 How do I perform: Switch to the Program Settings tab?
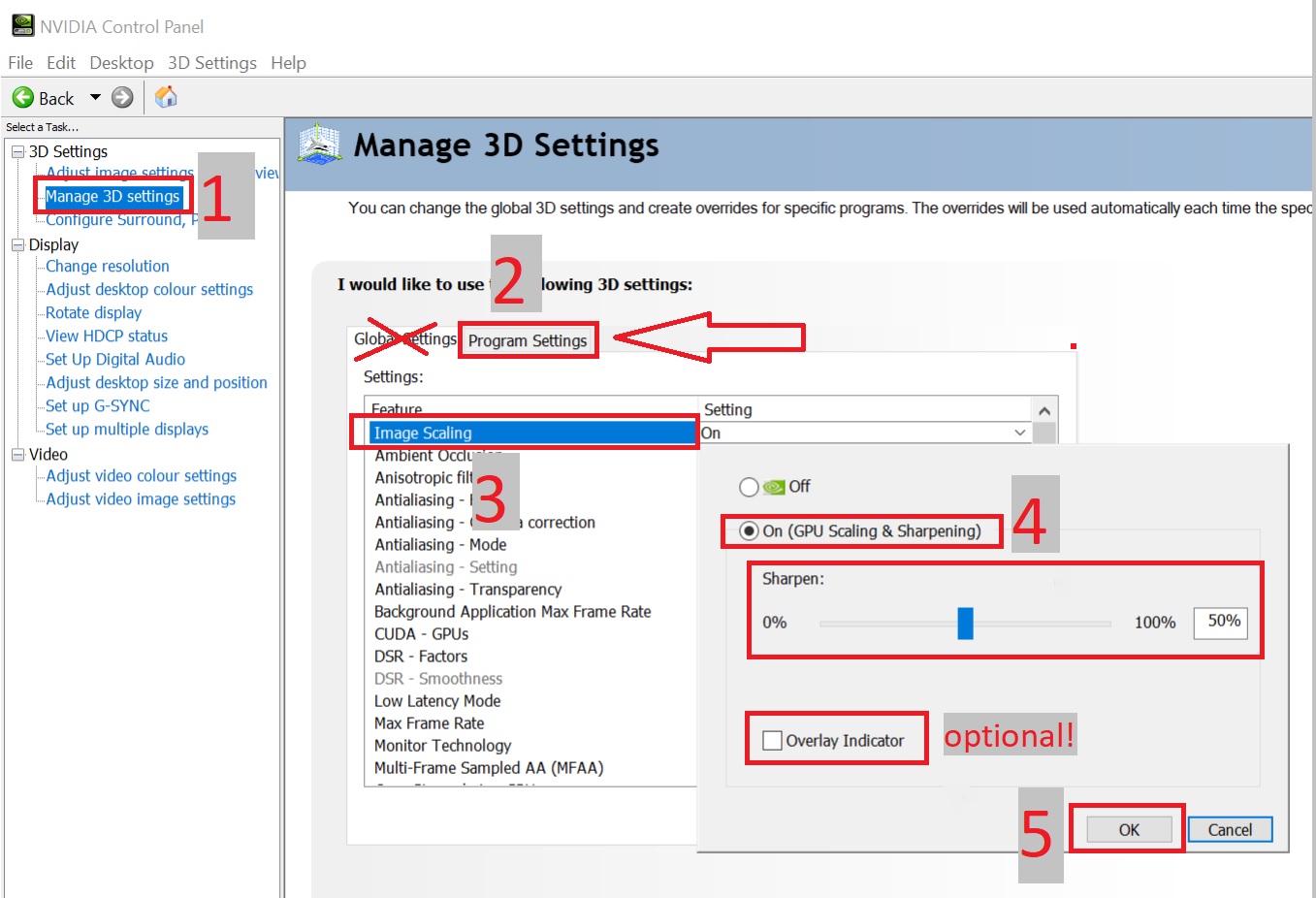click(528, 340)
